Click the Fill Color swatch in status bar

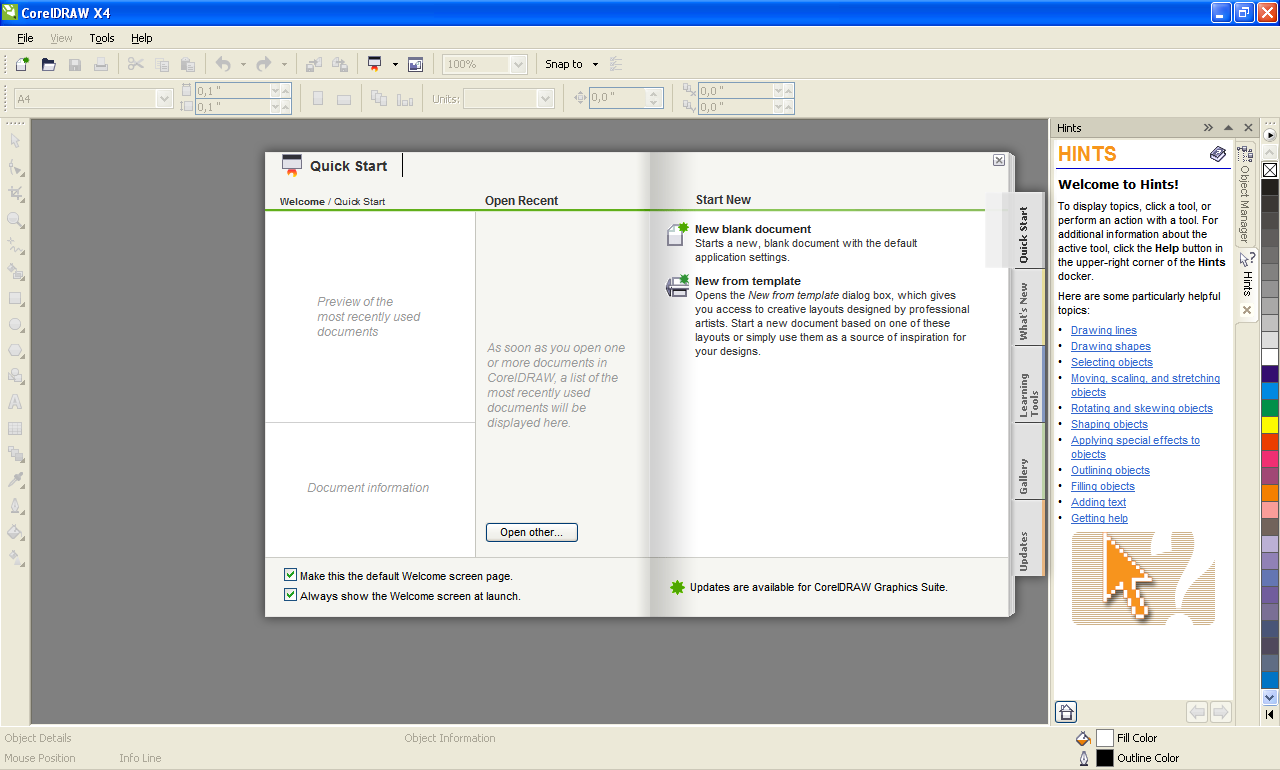tap(1104, 738)
